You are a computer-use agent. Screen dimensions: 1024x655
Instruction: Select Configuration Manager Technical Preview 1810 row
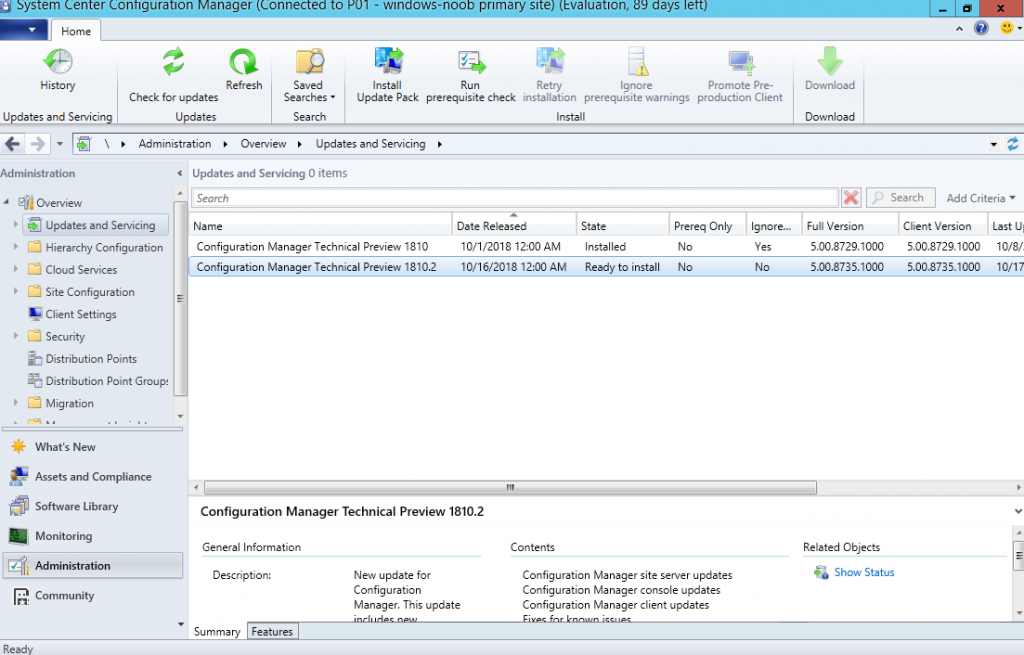coord(606,246)
